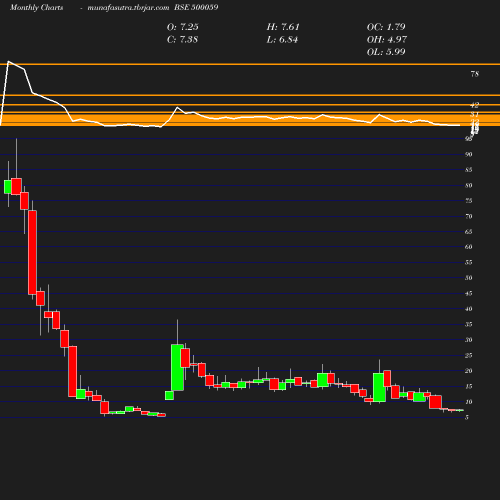Select the "BSE 500059" stock code label
The height and width of the screenshot is (500, 500).
196,7
